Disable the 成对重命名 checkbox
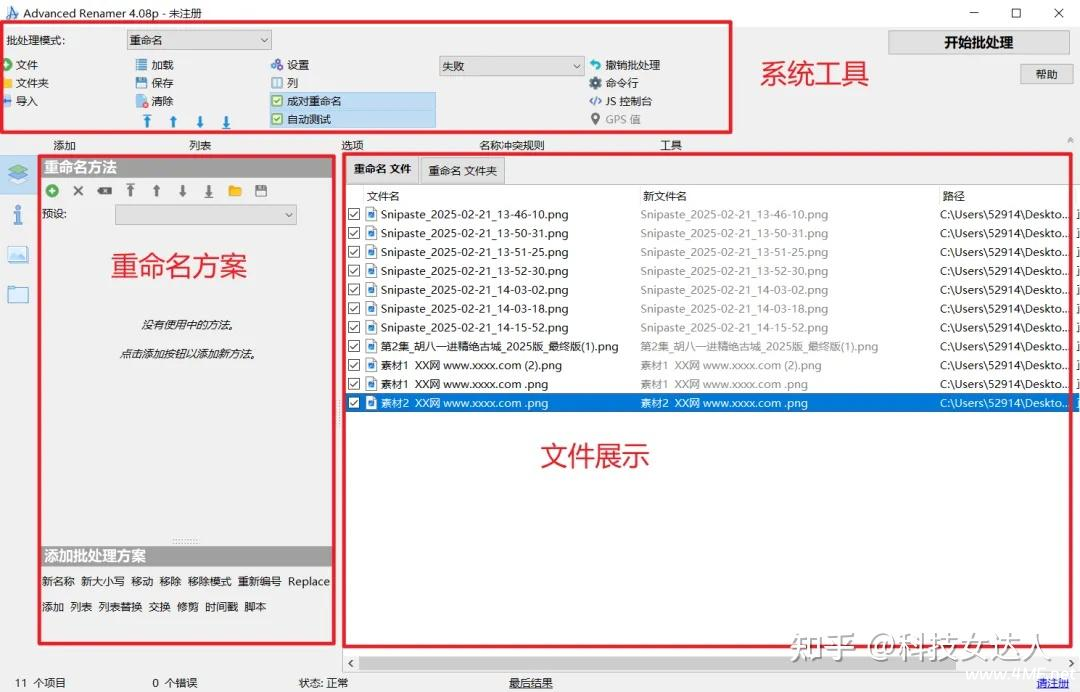Screen dimensions: 1080x692 click(278, 101)
